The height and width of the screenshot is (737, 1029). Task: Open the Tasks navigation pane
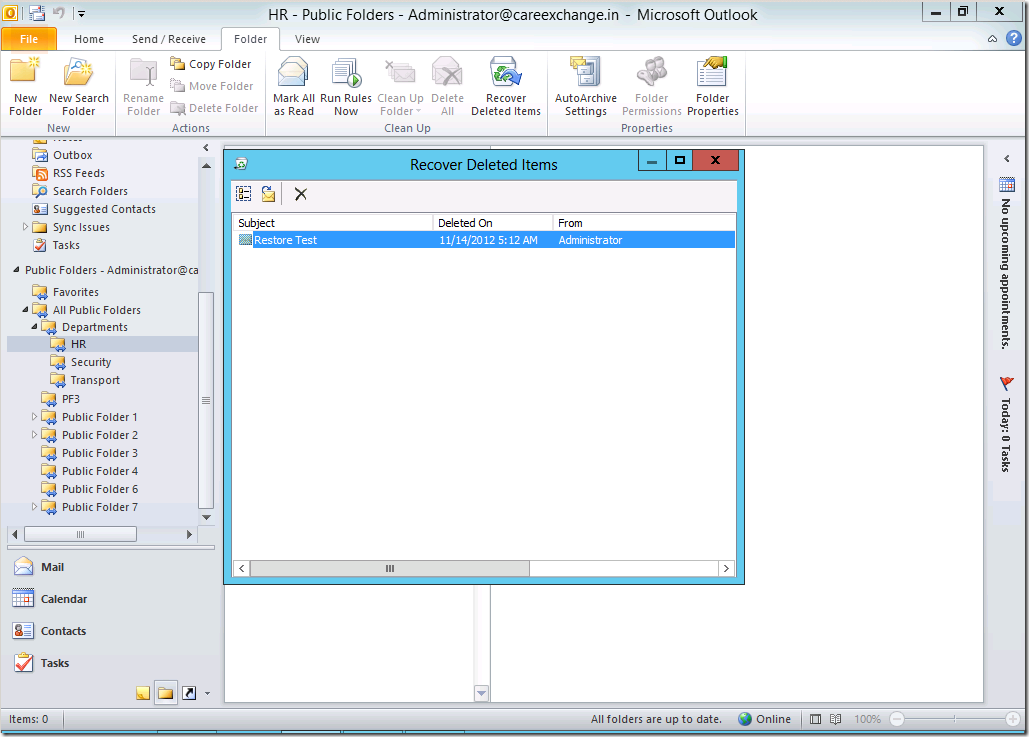tap(111, 663)
